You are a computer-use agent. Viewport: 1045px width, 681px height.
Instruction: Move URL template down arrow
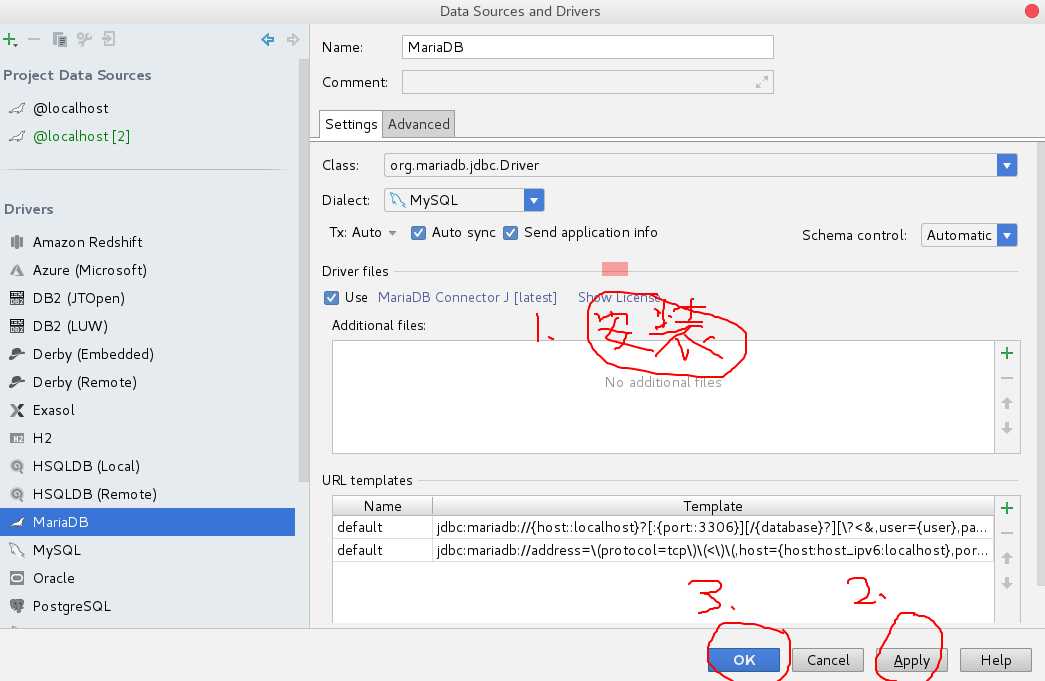pyautogui.click(x=1007, y=583)
